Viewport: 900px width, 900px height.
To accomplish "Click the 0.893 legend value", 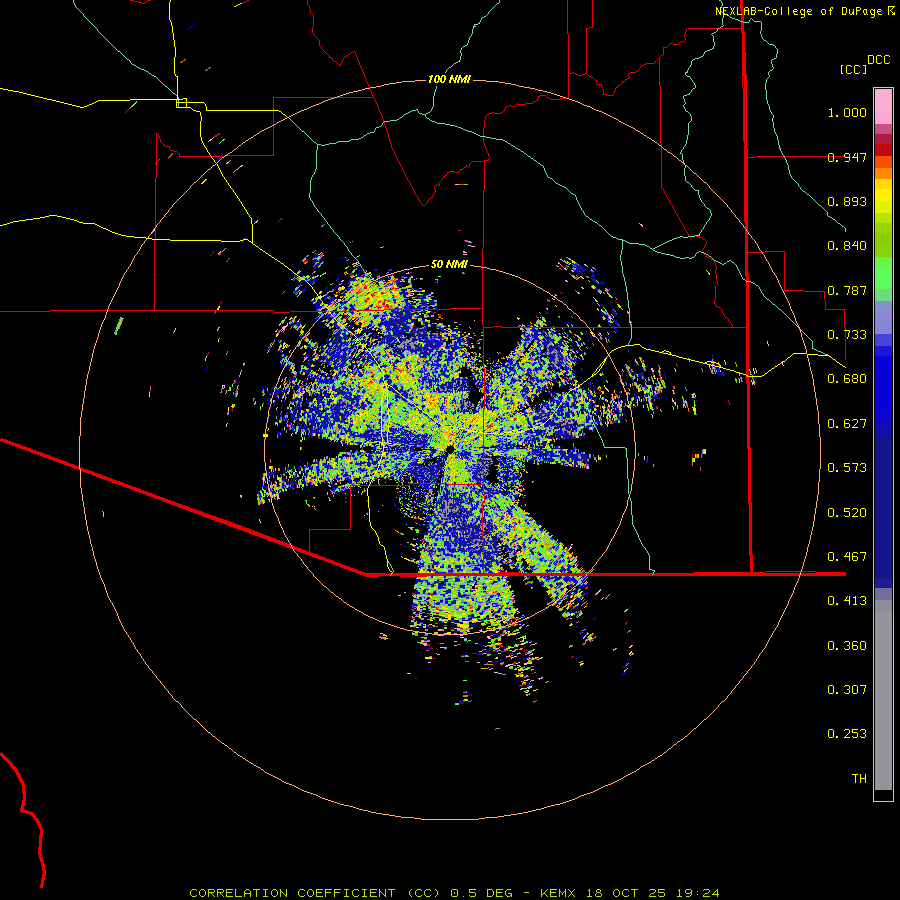I will pyautogui.click(x=847, y=201).
